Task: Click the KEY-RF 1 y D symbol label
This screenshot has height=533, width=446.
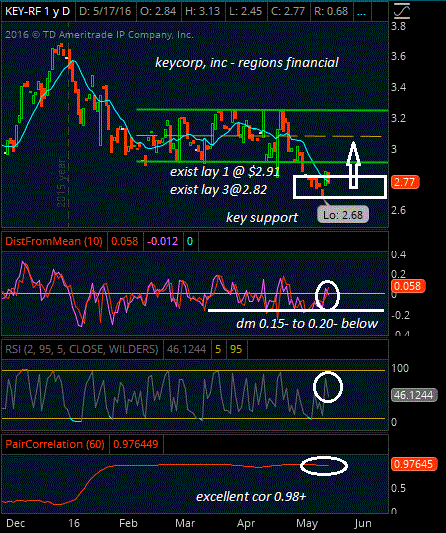Action: pos(37,11)
